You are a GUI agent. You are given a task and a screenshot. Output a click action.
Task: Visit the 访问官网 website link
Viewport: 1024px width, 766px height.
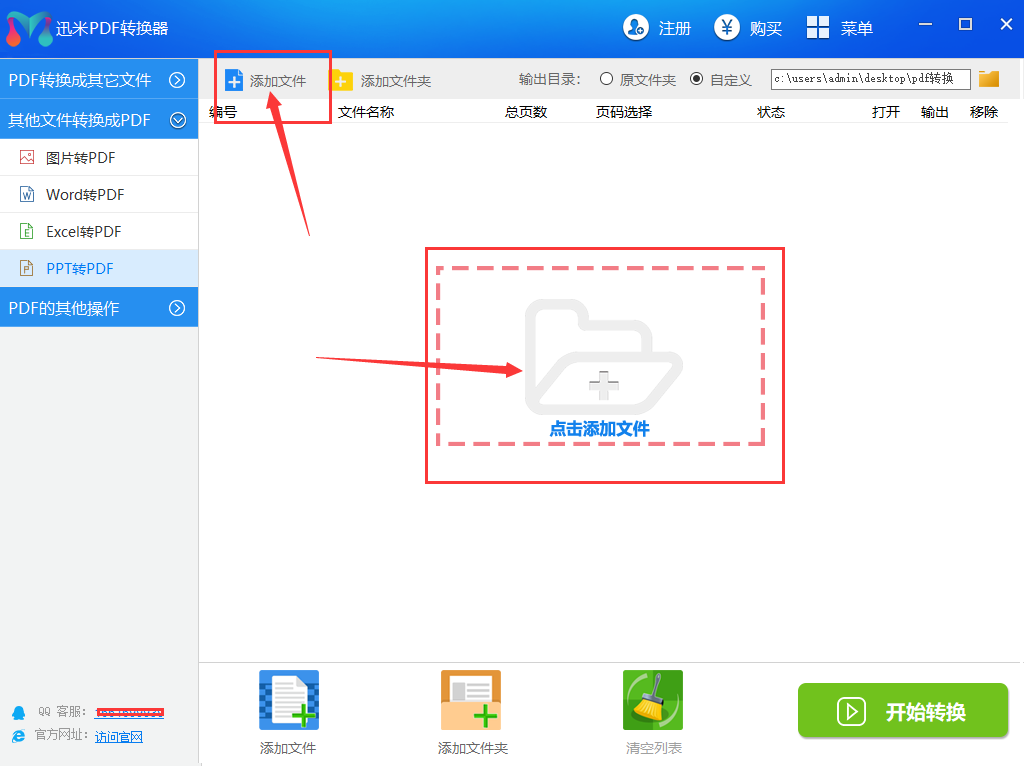(119, 737)
